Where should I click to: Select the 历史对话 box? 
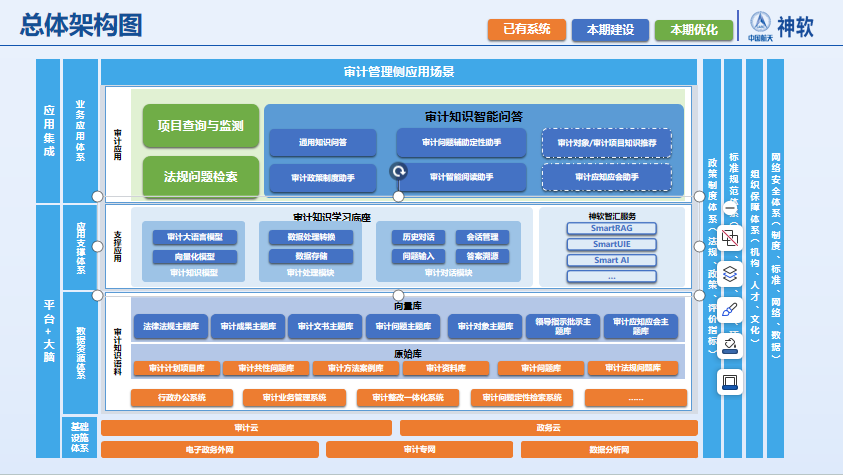(418, 237)
